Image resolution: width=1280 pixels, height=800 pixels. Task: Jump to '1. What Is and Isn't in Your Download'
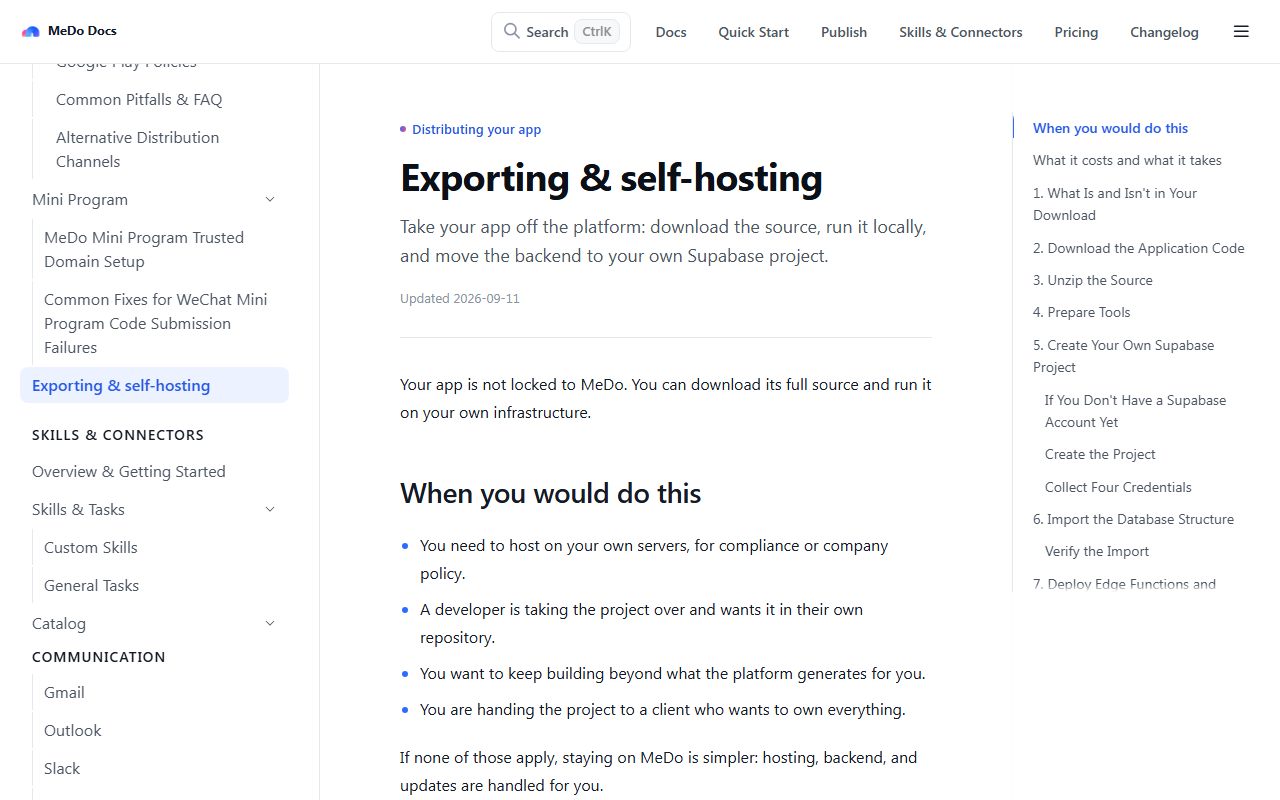[x=1115, y=204]
